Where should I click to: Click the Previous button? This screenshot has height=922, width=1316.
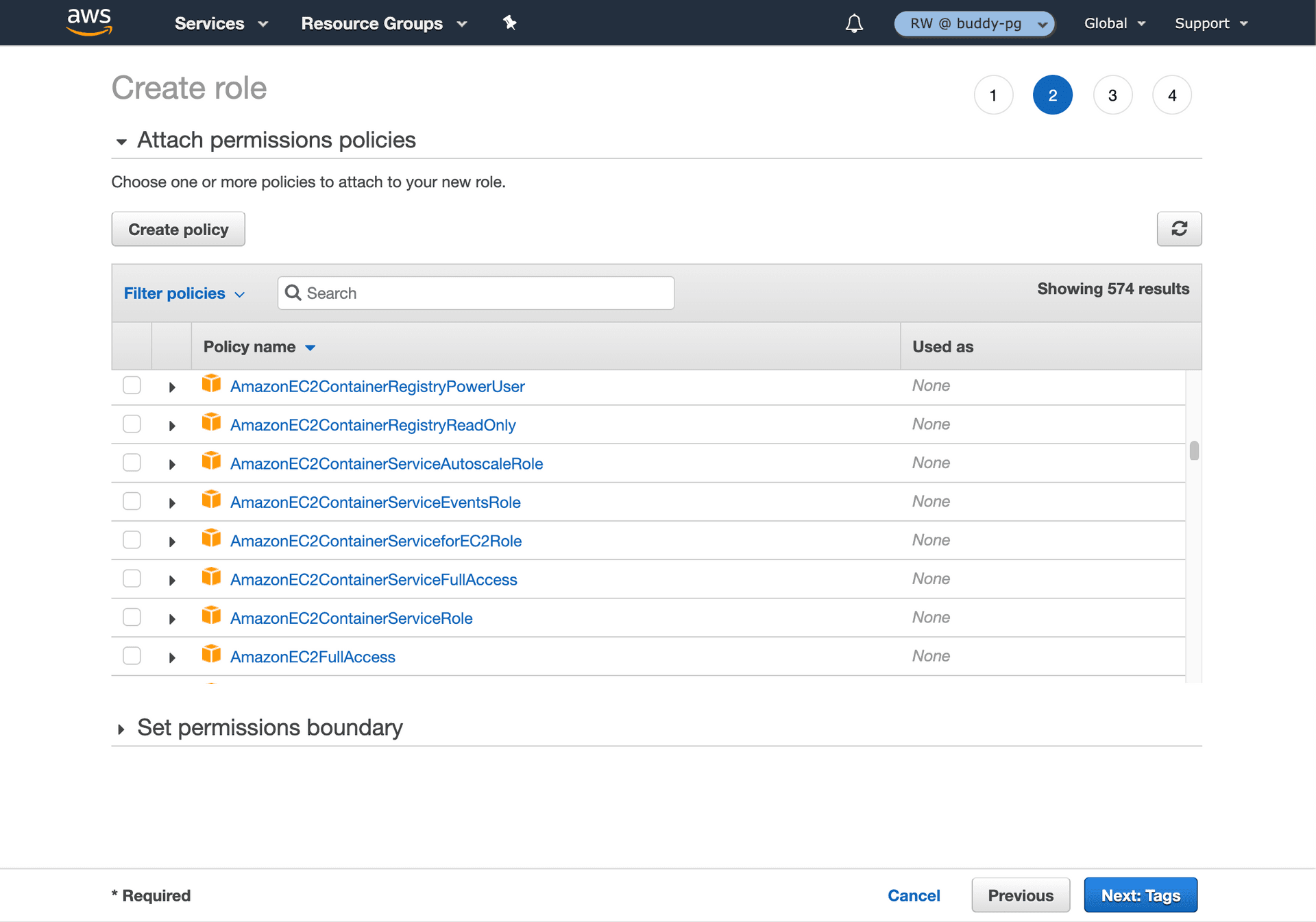(1021, 895)
